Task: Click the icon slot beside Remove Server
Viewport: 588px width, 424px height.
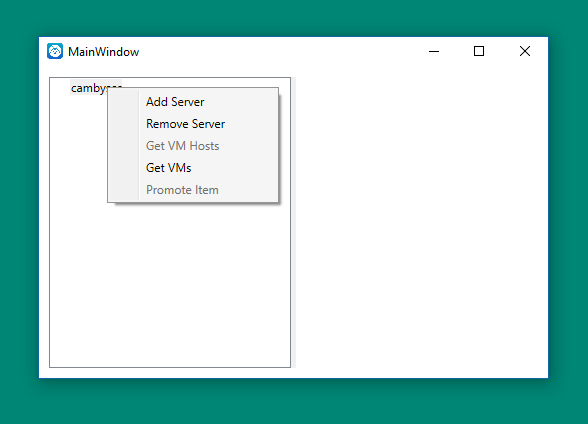Action: pos(123,124)
